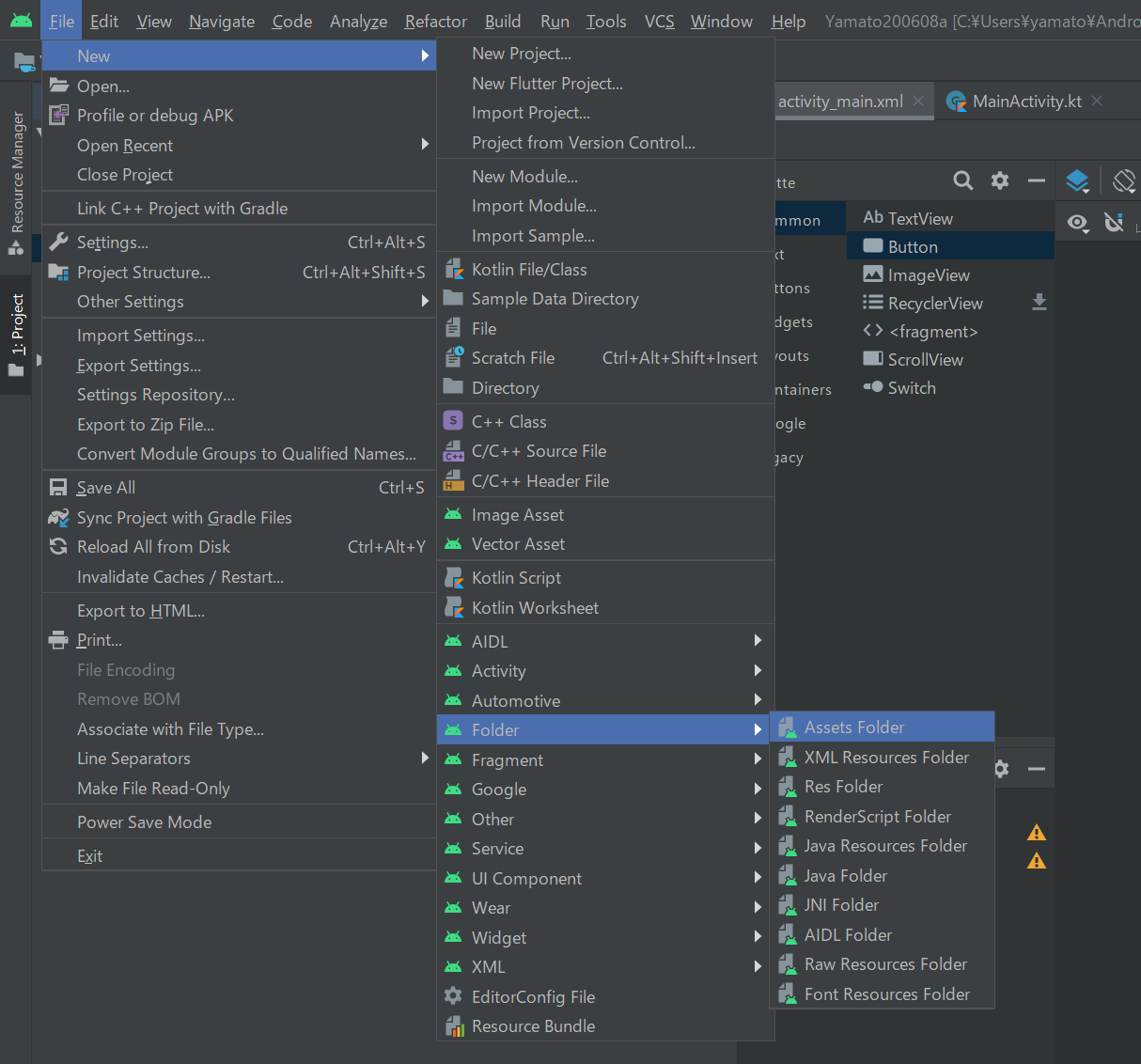Viewport: 1141px width, 1064px height.
Task: Minimize the palette panel with dash icon
Action: pyautogui.click(x=1037, y=180)
